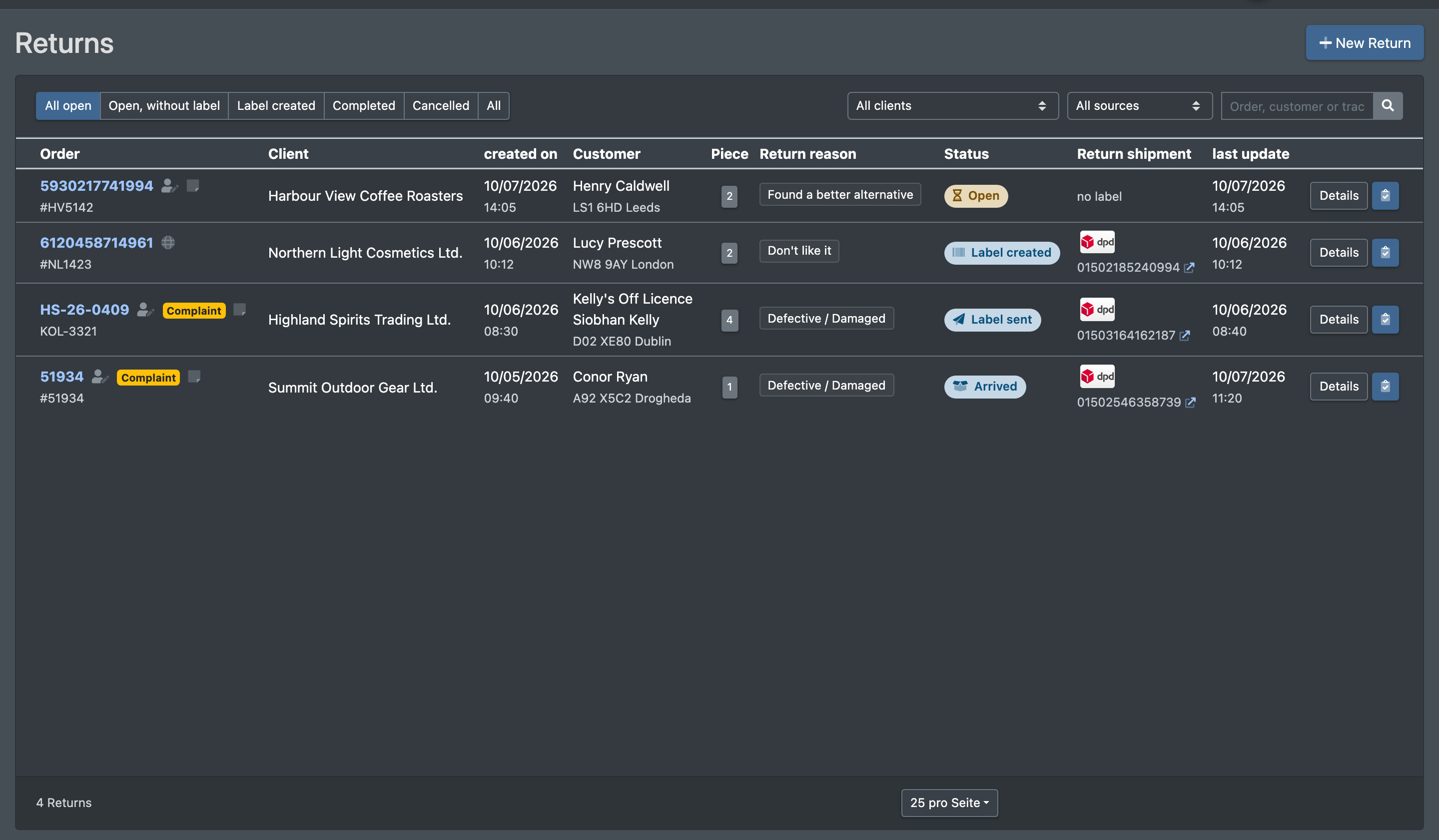Open the All sources dropdown

1140,105
